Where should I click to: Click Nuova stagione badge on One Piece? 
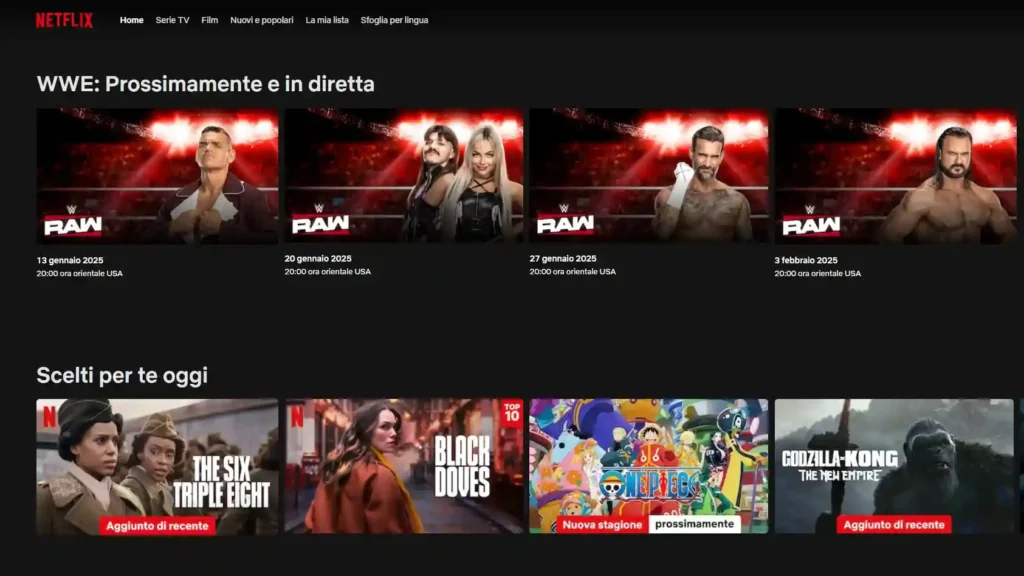click(x=602, y=524)
